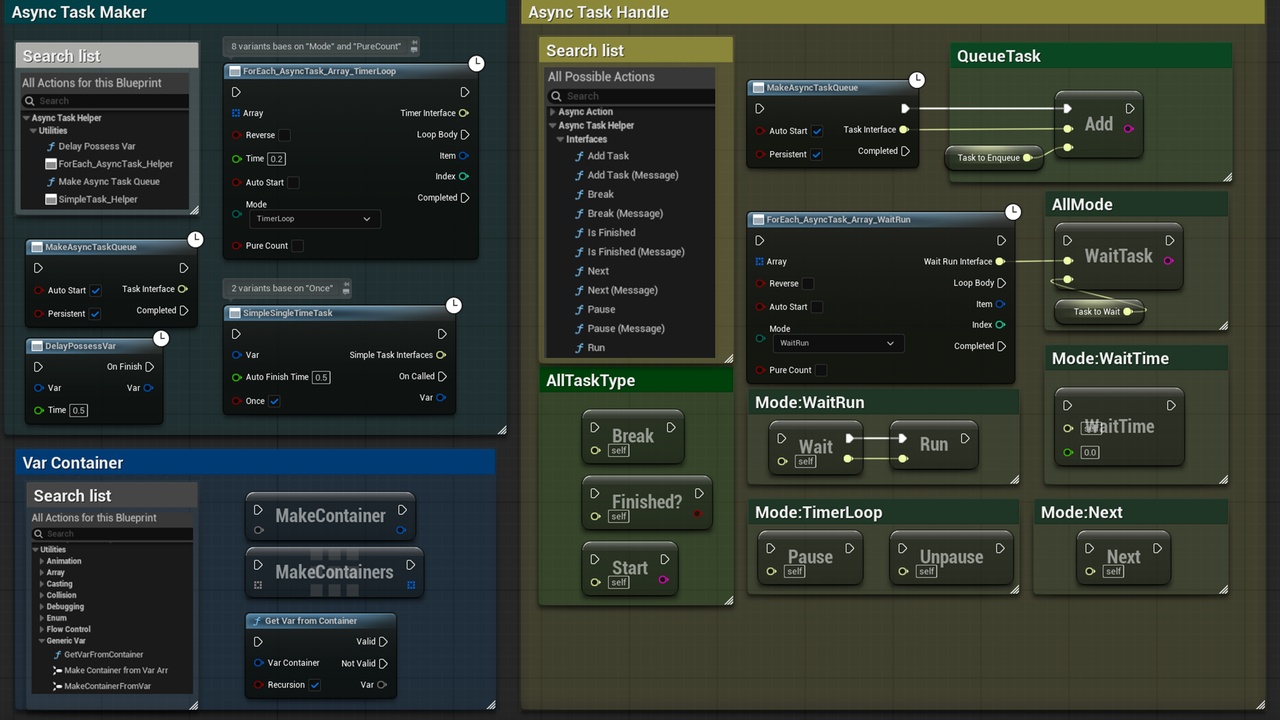Screen dimensions: 1280x720
Task: Toggle Reverse checkbox on TimerLoop node
Action: [x=284, y=135]
